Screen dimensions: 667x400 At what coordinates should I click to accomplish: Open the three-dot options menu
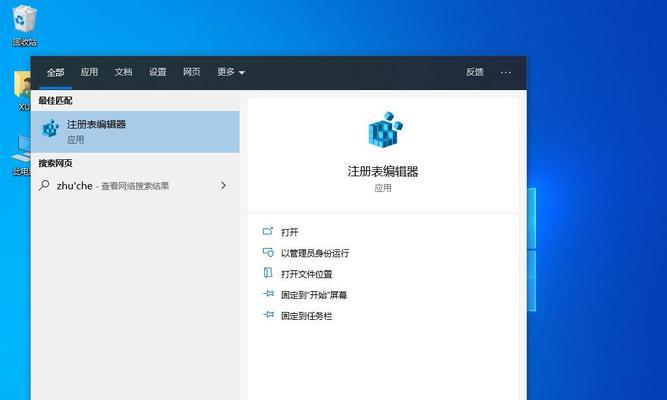coord(505,72)
